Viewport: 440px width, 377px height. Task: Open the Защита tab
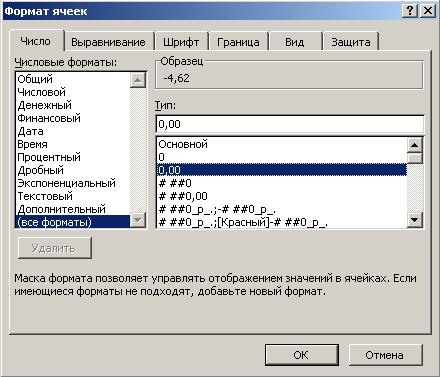pyautogui.click(x=351, y=42)
